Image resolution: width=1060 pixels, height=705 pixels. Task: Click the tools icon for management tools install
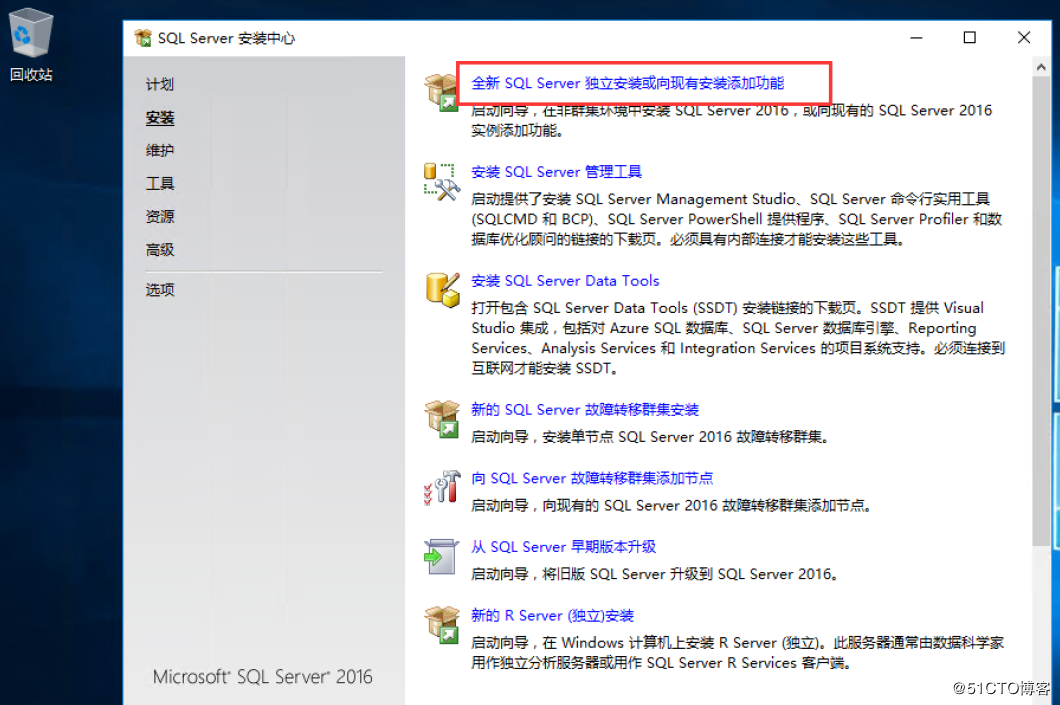pos(441,182)
